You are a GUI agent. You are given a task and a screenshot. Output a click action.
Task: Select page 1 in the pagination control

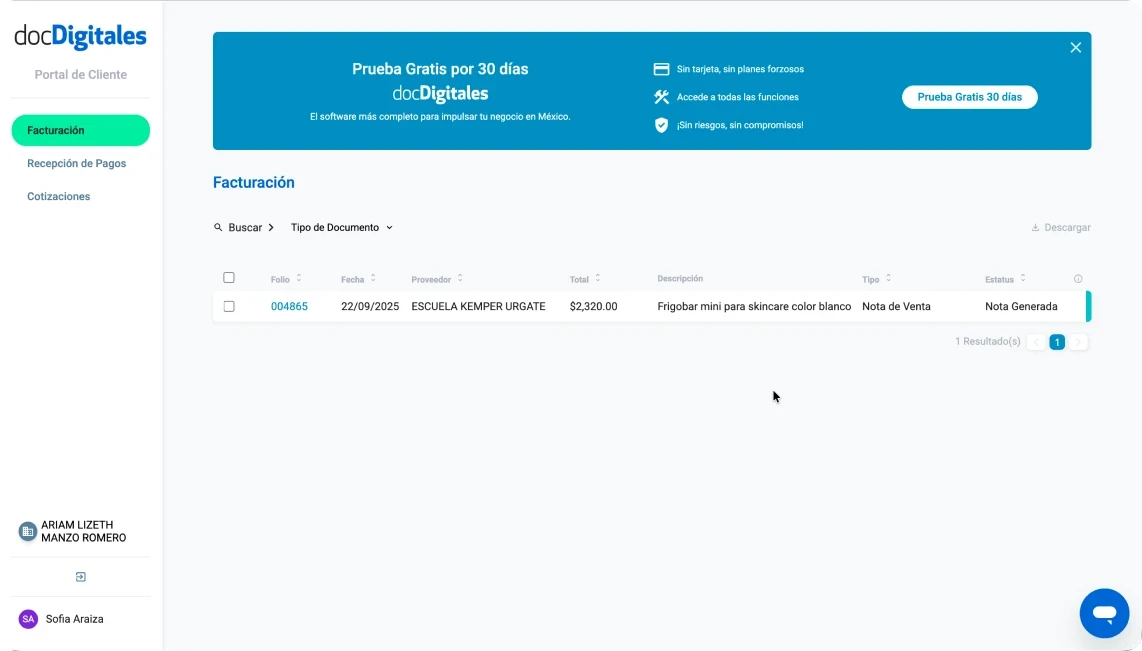(1057, 341)
